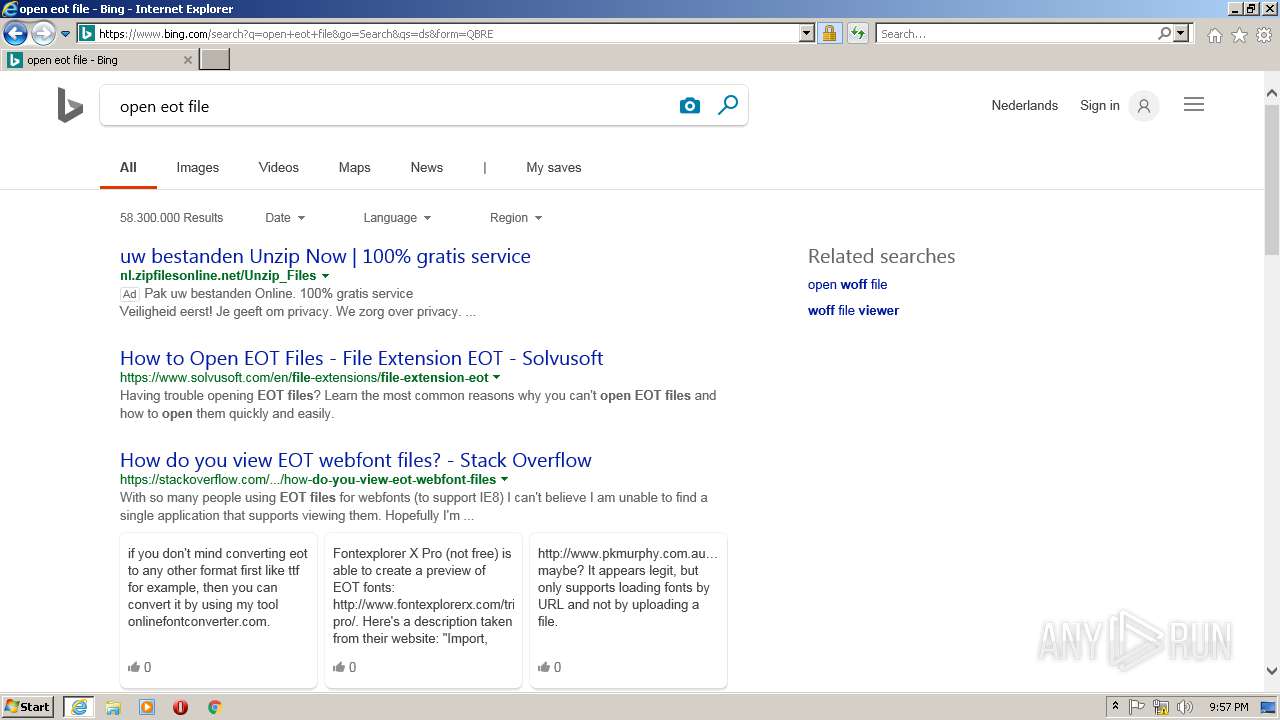Click the magnifier search button in Bing
This screenshot has height=720, width=1280.
point(728,105)
